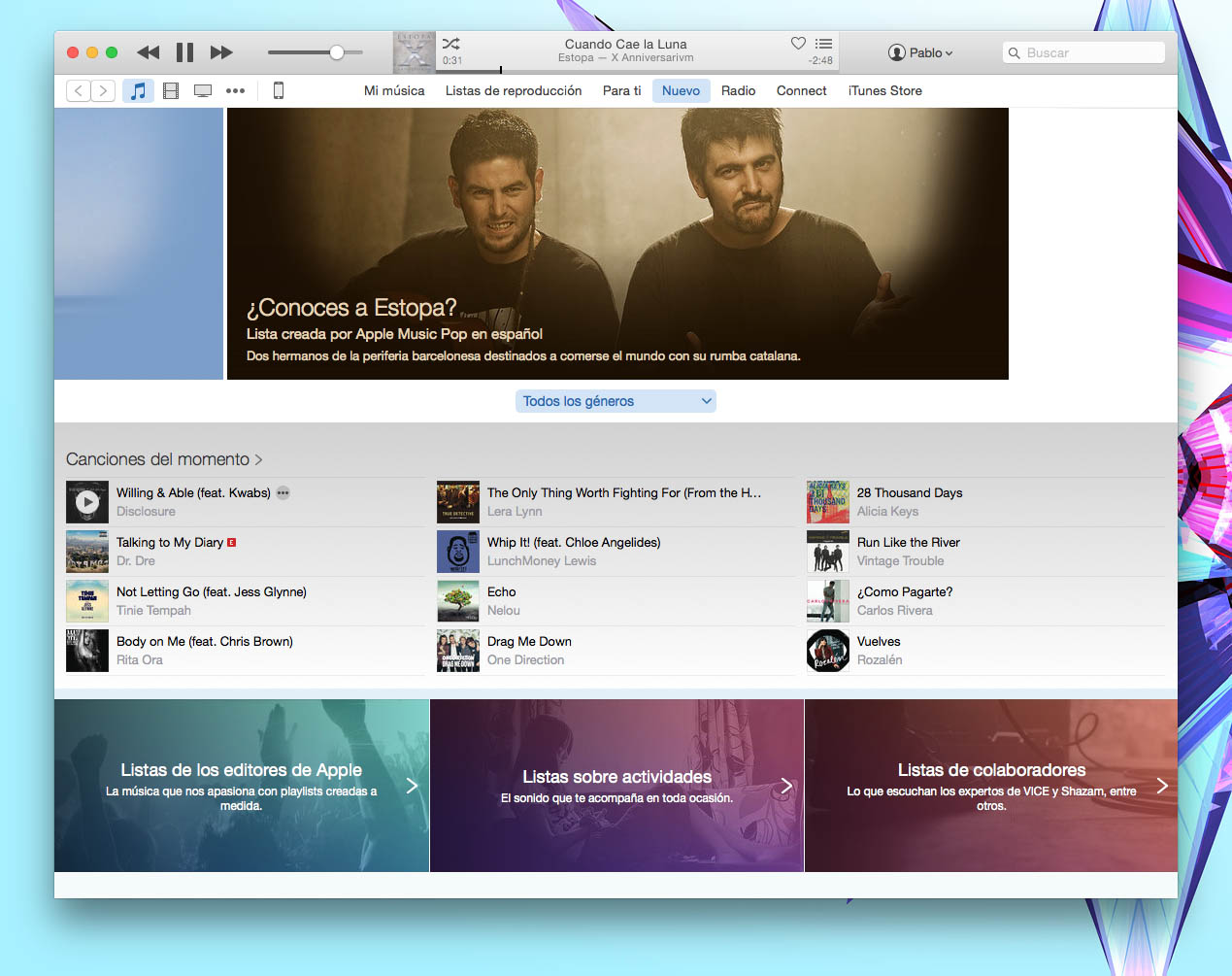The width and height of the screenshot is (1232, 976).
Task: Show more media types with the ellipsis
Action: [235, 90]
